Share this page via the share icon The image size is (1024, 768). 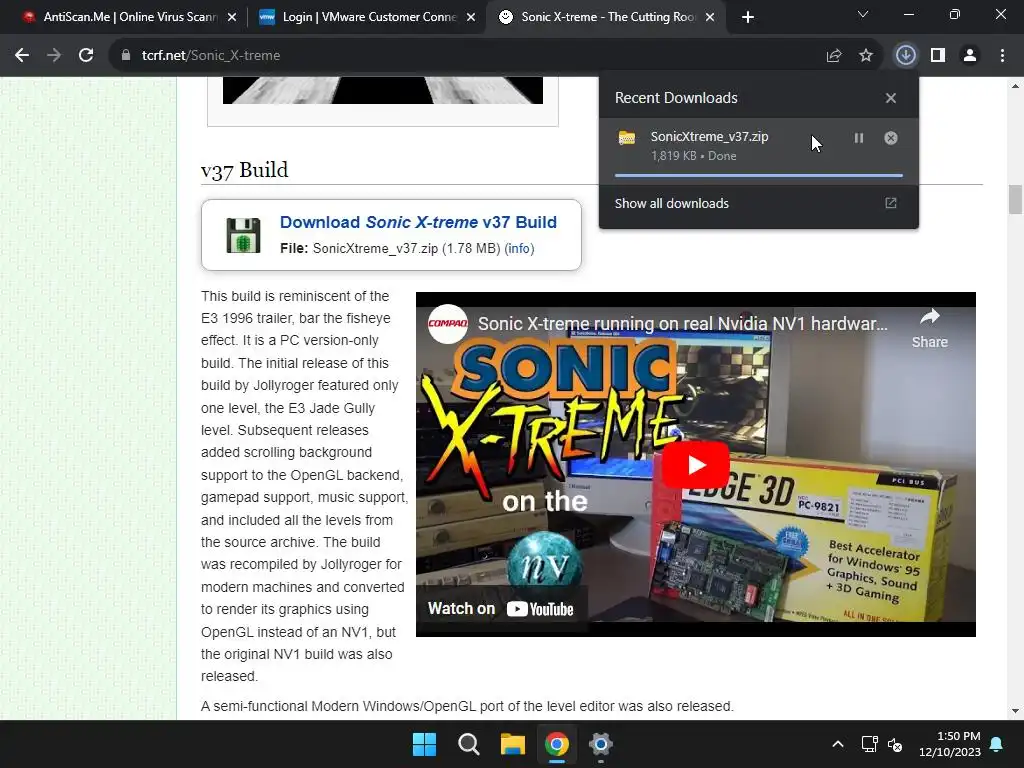click(x=834, y=56)
